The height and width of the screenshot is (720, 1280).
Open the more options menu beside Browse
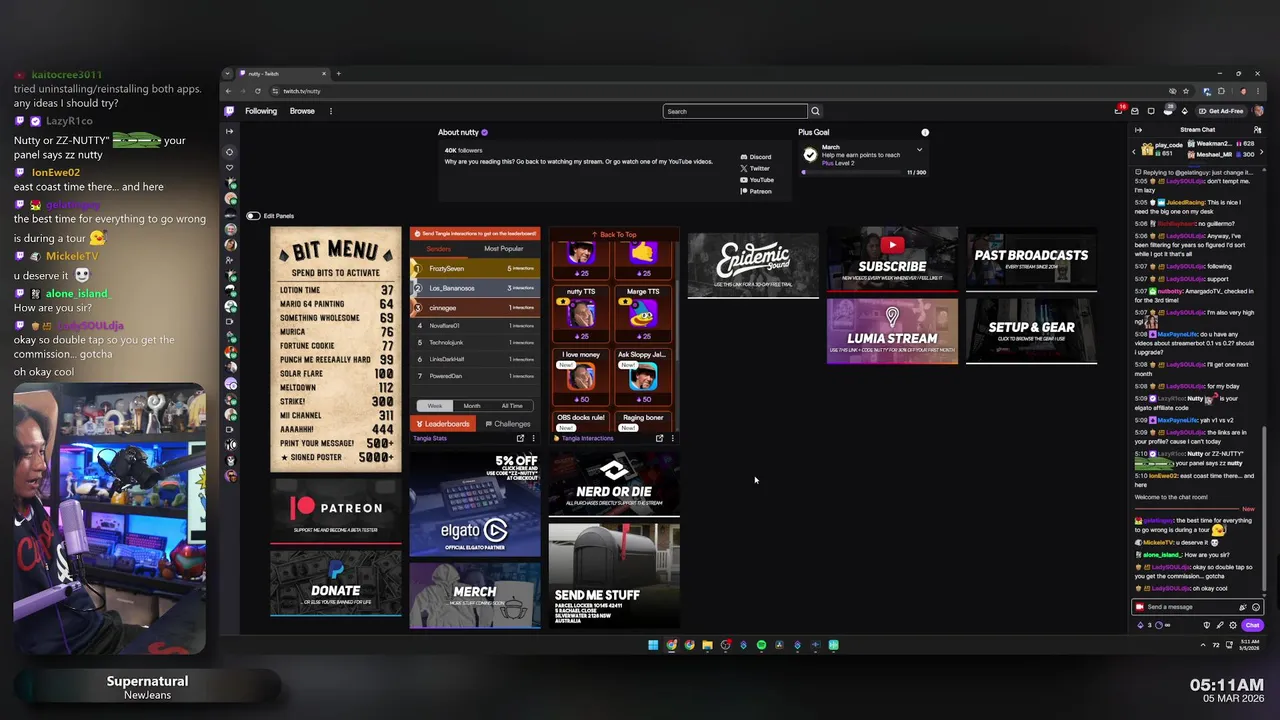(330, 111)
